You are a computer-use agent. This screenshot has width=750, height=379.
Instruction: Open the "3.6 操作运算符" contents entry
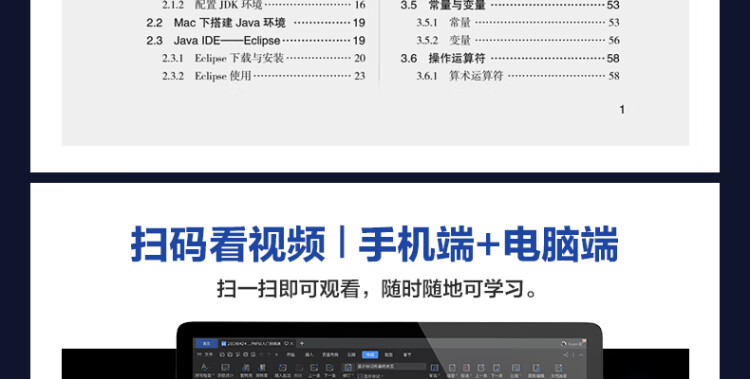pos(510,58)
